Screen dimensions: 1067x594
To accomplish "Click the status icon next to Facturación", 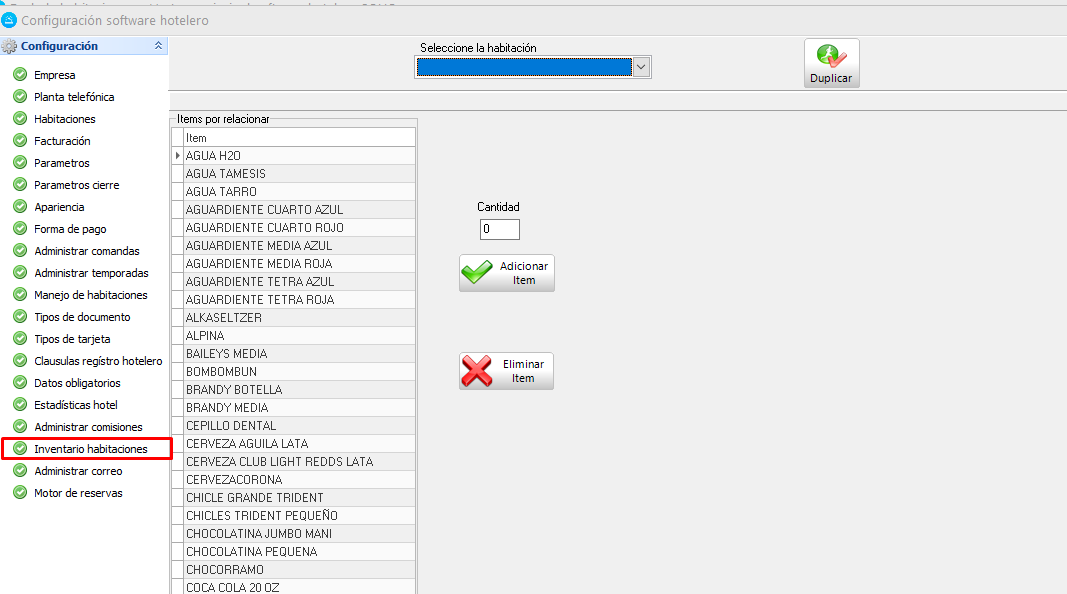I will [x=20, y=141].
